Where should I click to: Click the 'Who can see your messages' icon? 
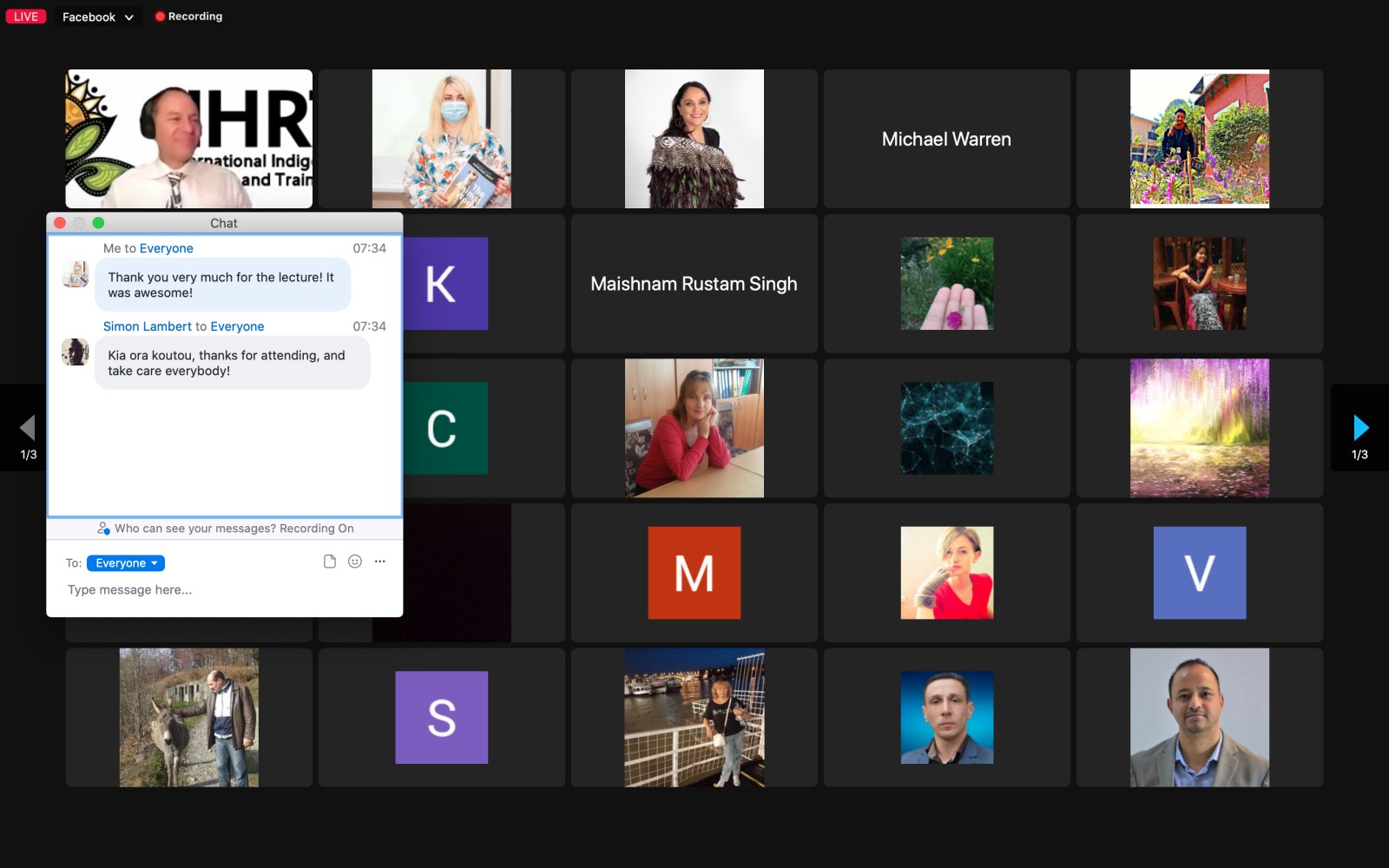103,529
